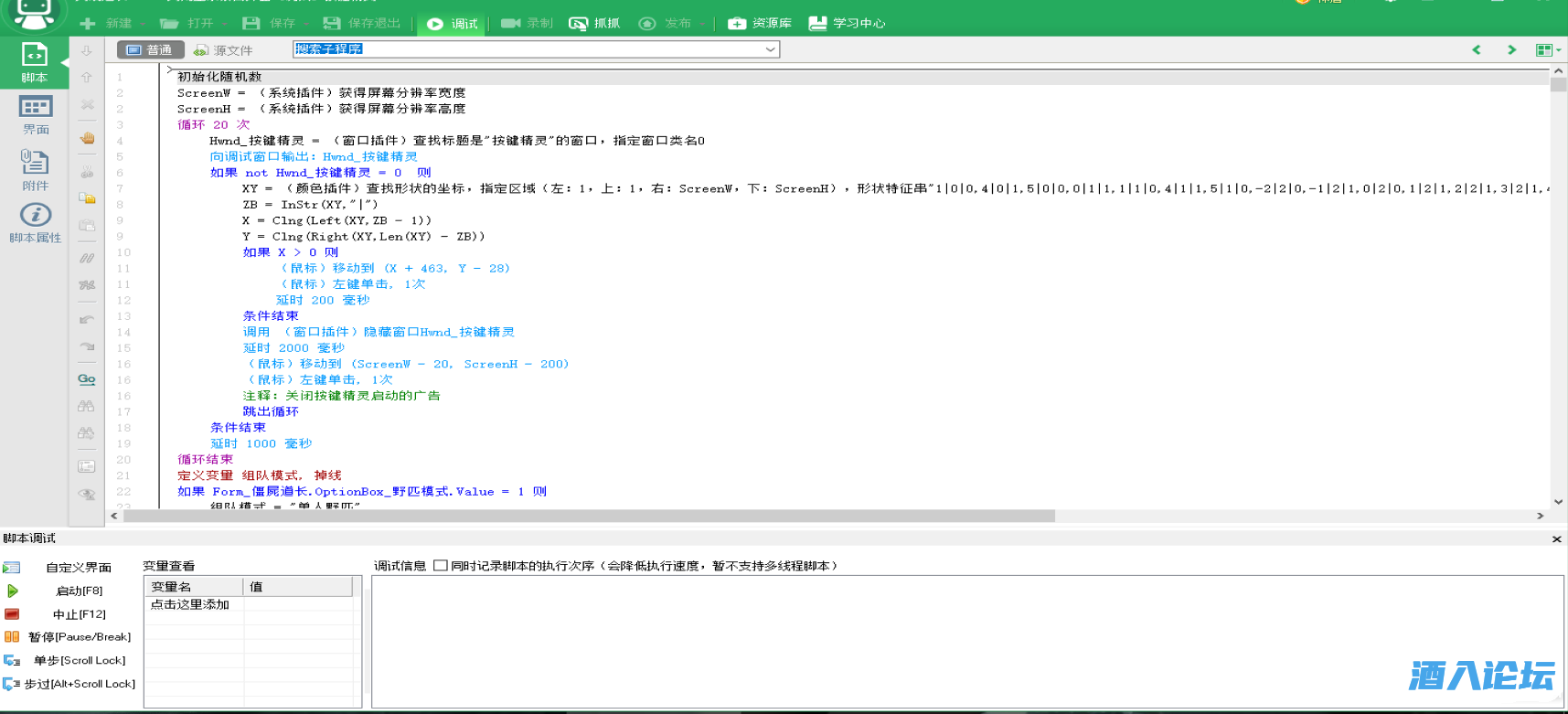
Task: Click 点击这里添加 to add a variable
Action: [x=190, y=604]
